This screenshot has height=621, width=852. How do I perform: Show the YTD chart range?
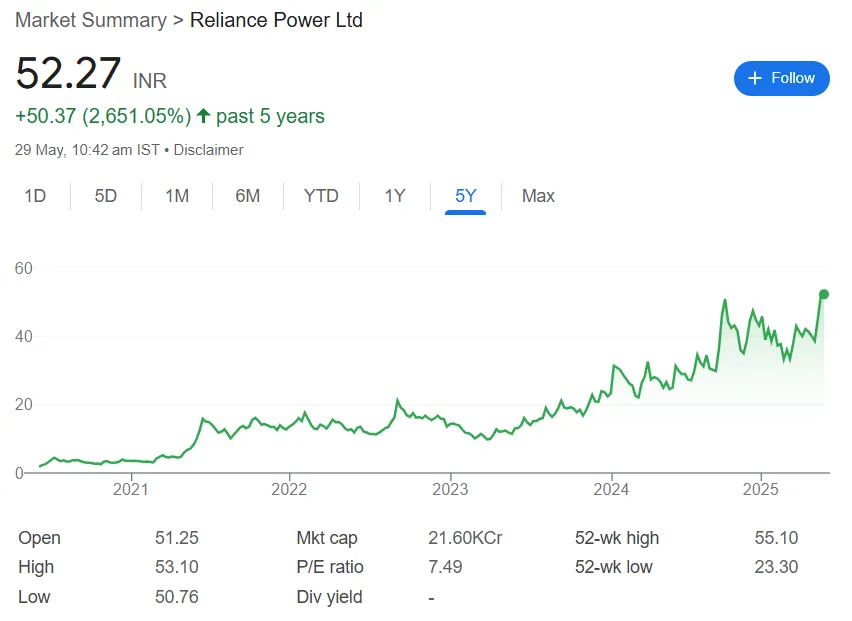[321, 196]
